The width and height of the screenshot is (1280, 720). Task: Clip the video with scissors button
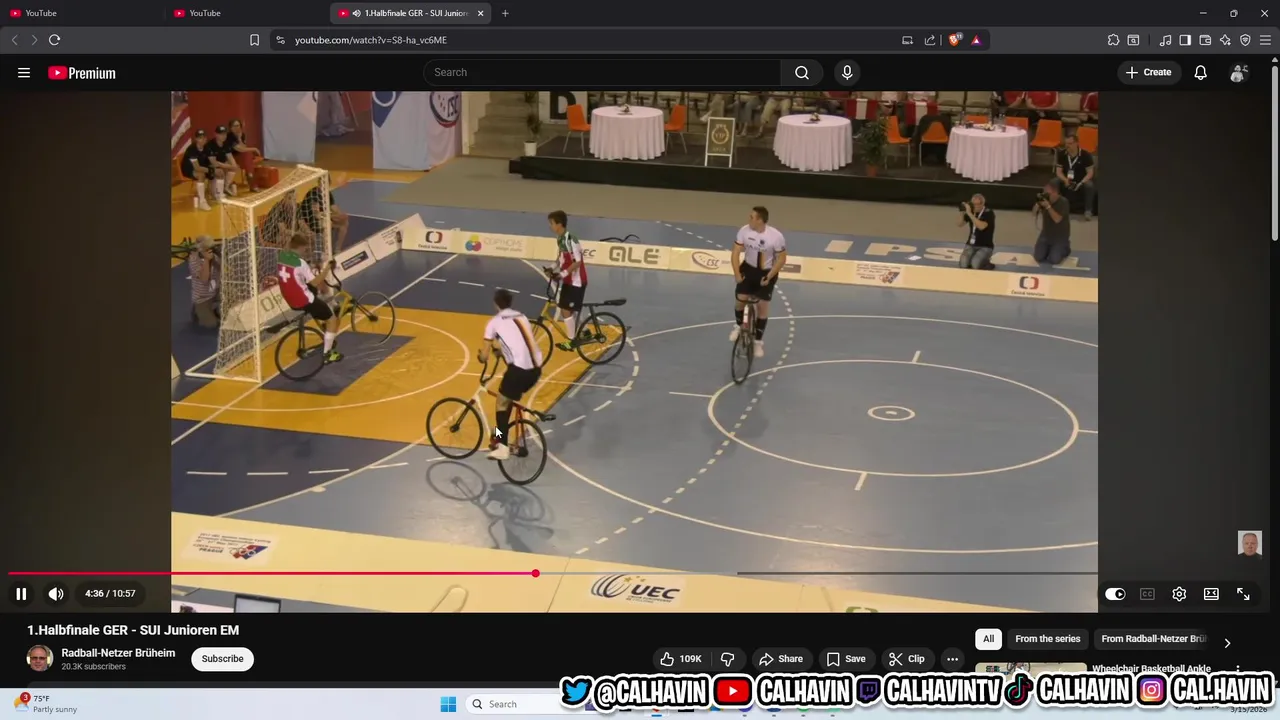click(906, 659)
